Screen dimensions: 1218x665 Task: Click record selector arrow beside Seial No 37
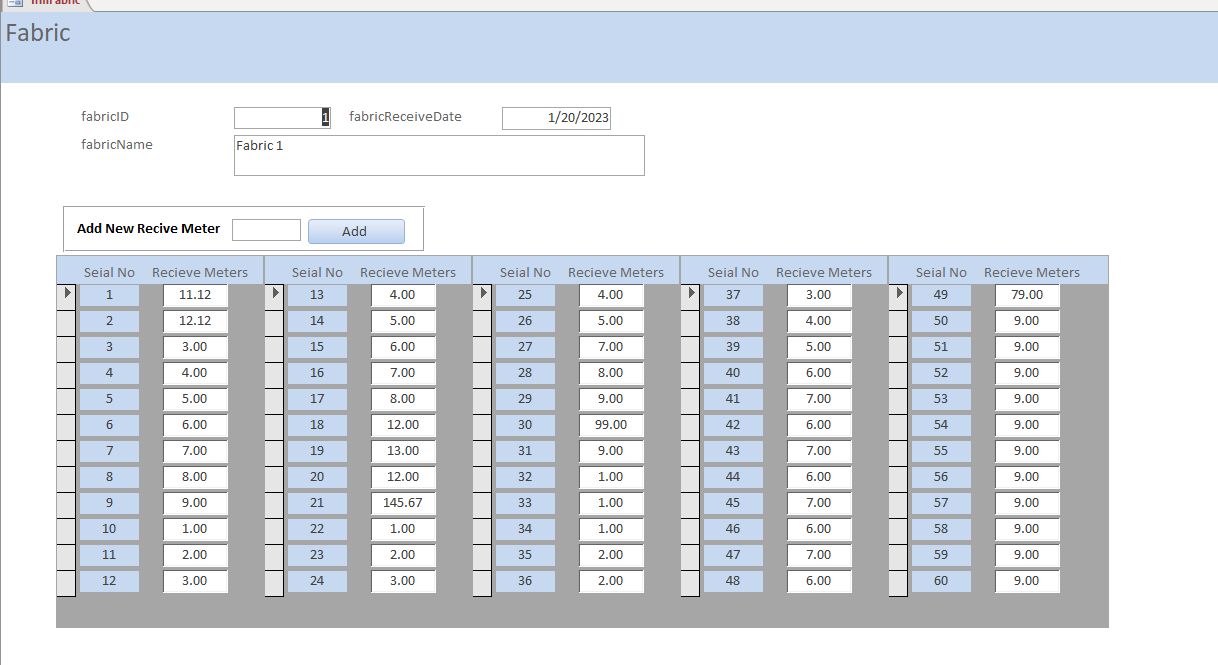(690, 294)
